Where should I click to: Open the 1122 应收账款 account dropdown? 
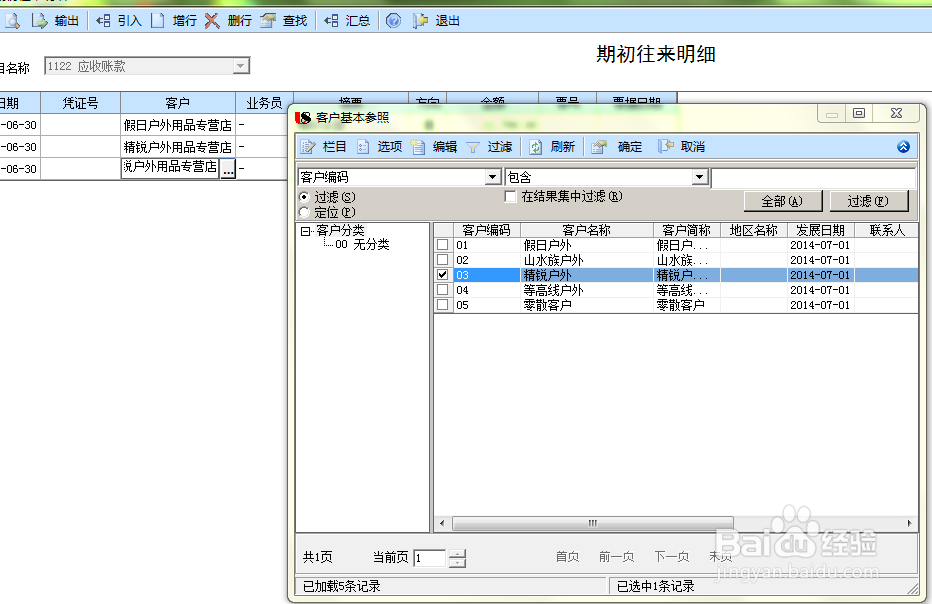[x=241, y=66]
